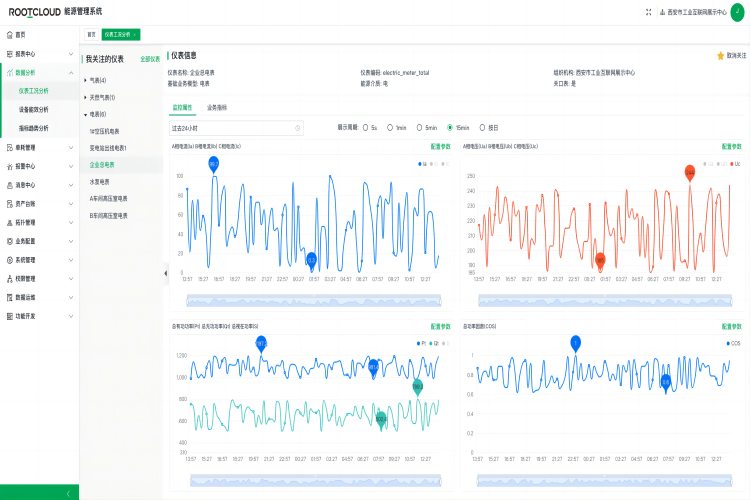The height and width of the screenshot is (500, 750).
Task: Expand the 天然气表(1) tree node
Action: click(x=86, y=97)
